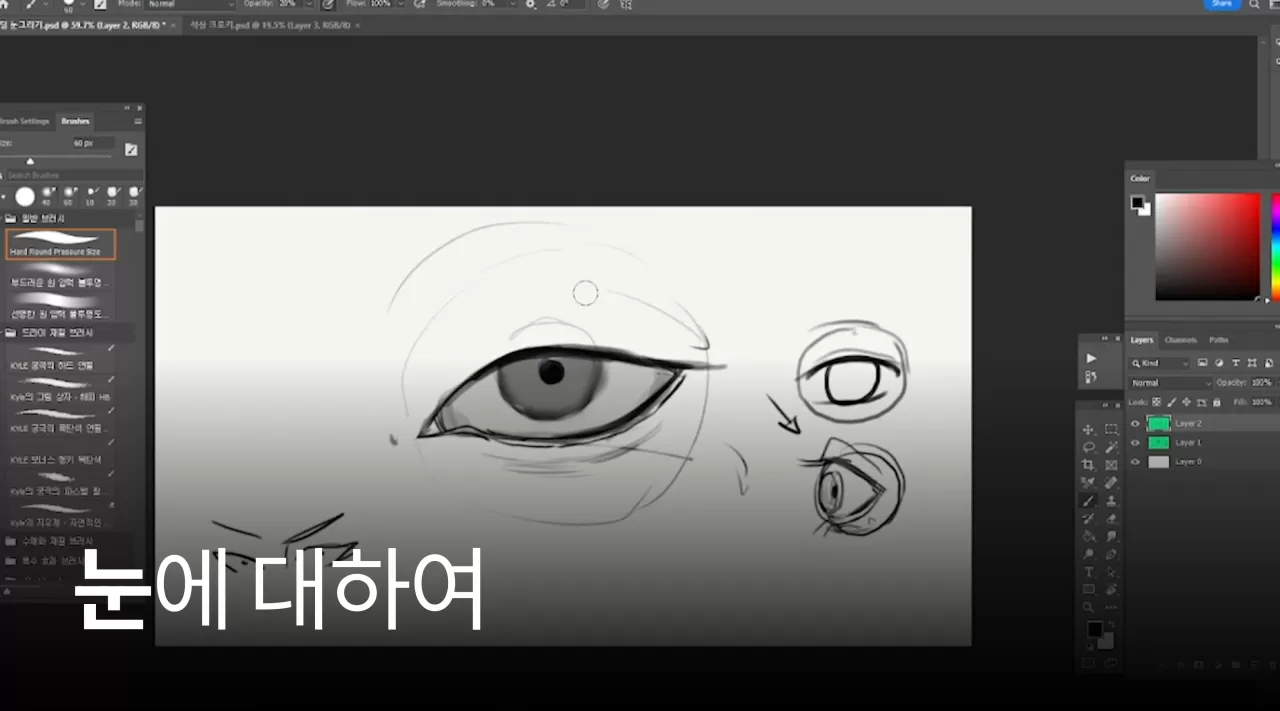Select the Move tool in the toolbar

[x=1089, y=429]
